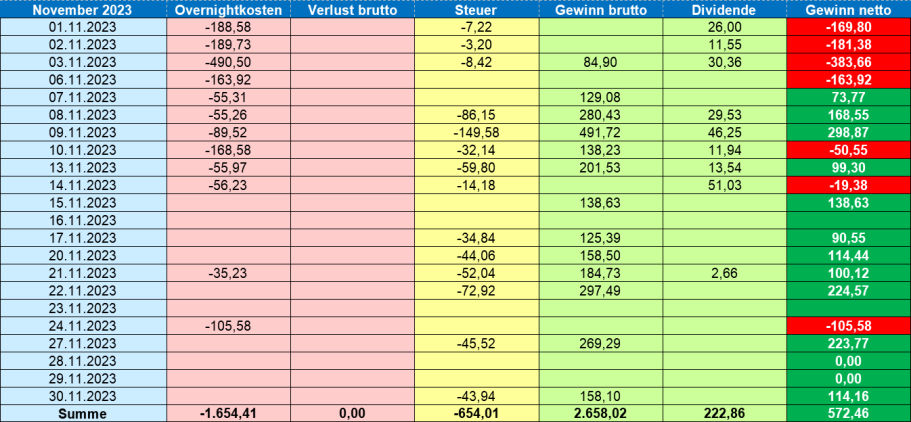The image size is (911, 422).
Task: Click the total overnight costs -1.654,41
Action: pyautogui.click(x=228, y=413)
